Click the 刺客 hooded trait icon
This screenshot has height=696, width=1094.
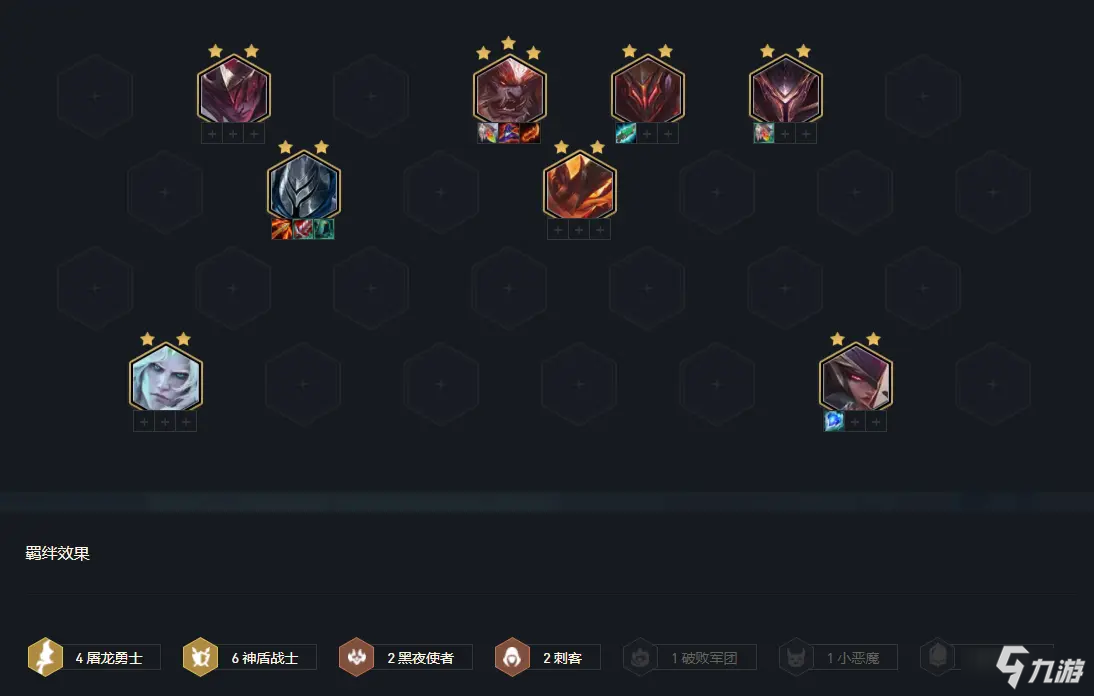512,657
